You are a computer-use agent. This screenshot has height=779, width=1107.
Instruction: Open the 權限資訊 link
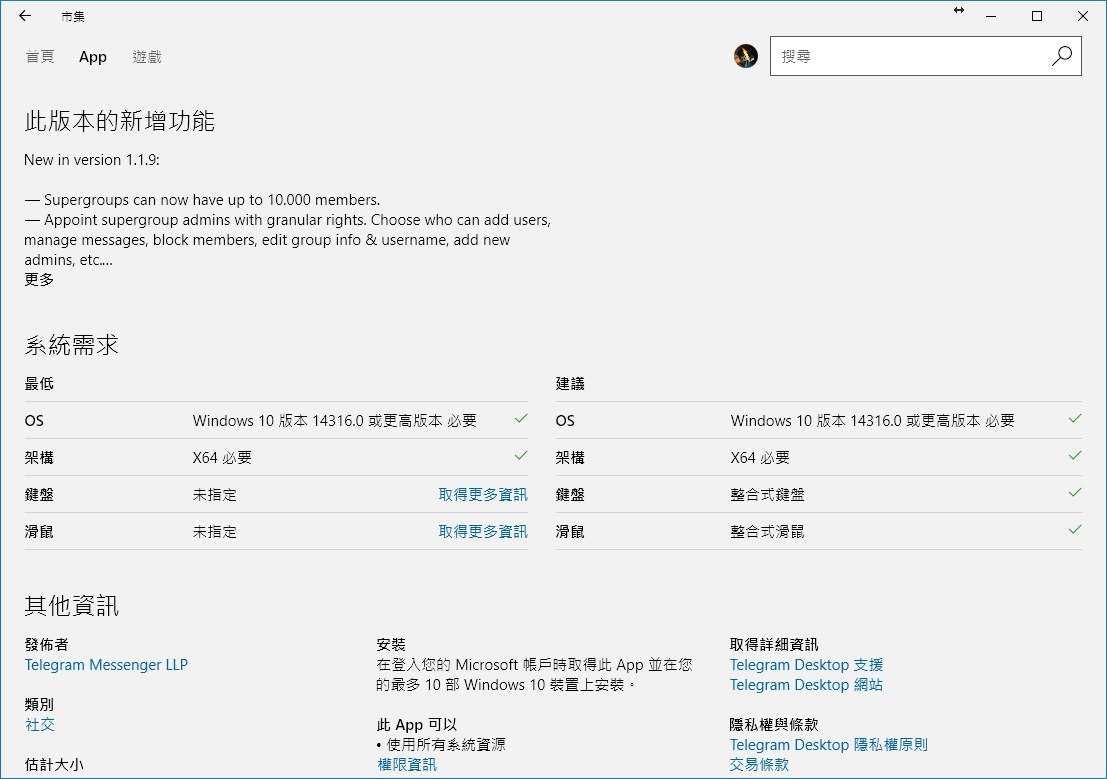click(x=406, y=764)
